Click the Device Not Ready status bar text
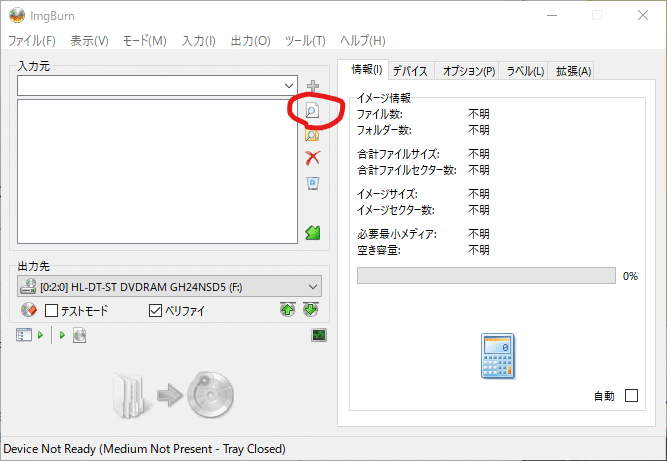Image resolution: width=667 pixels, height=461 pixels. [144, 449]
